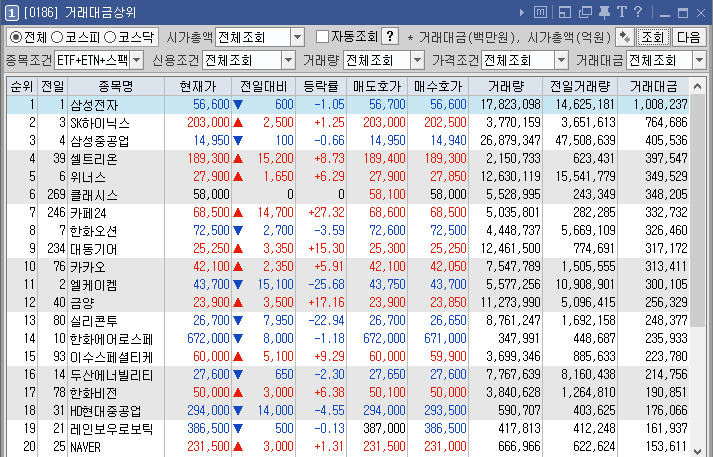This screenshot has width=713, height=457.
Task: Open font settings with the T icon
Action: [x=622, y=12]
